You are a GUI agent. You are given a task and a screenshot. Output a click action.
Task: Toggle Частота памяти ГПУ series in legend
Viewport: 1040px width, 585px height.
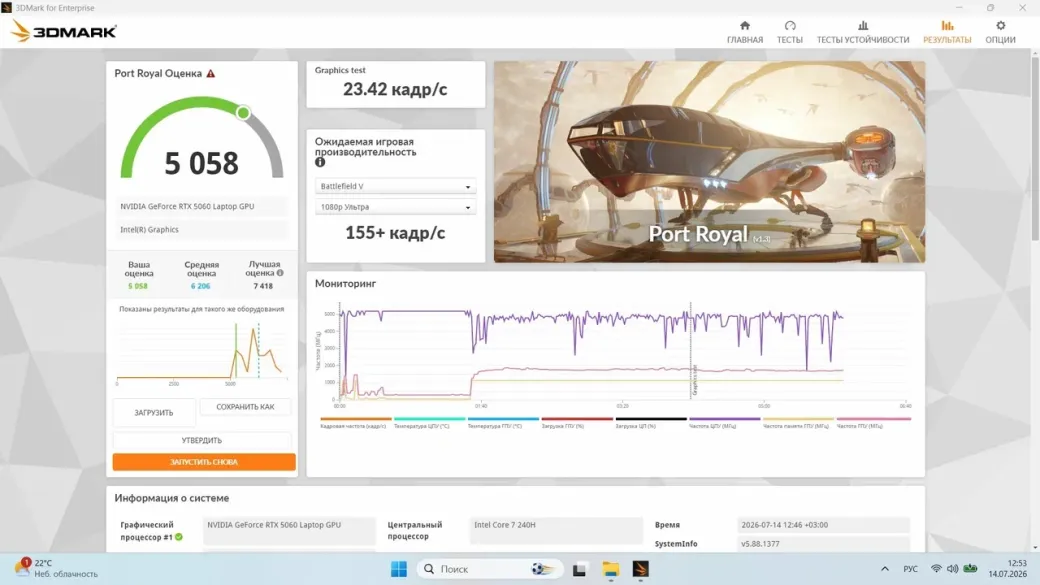point(798,422)
